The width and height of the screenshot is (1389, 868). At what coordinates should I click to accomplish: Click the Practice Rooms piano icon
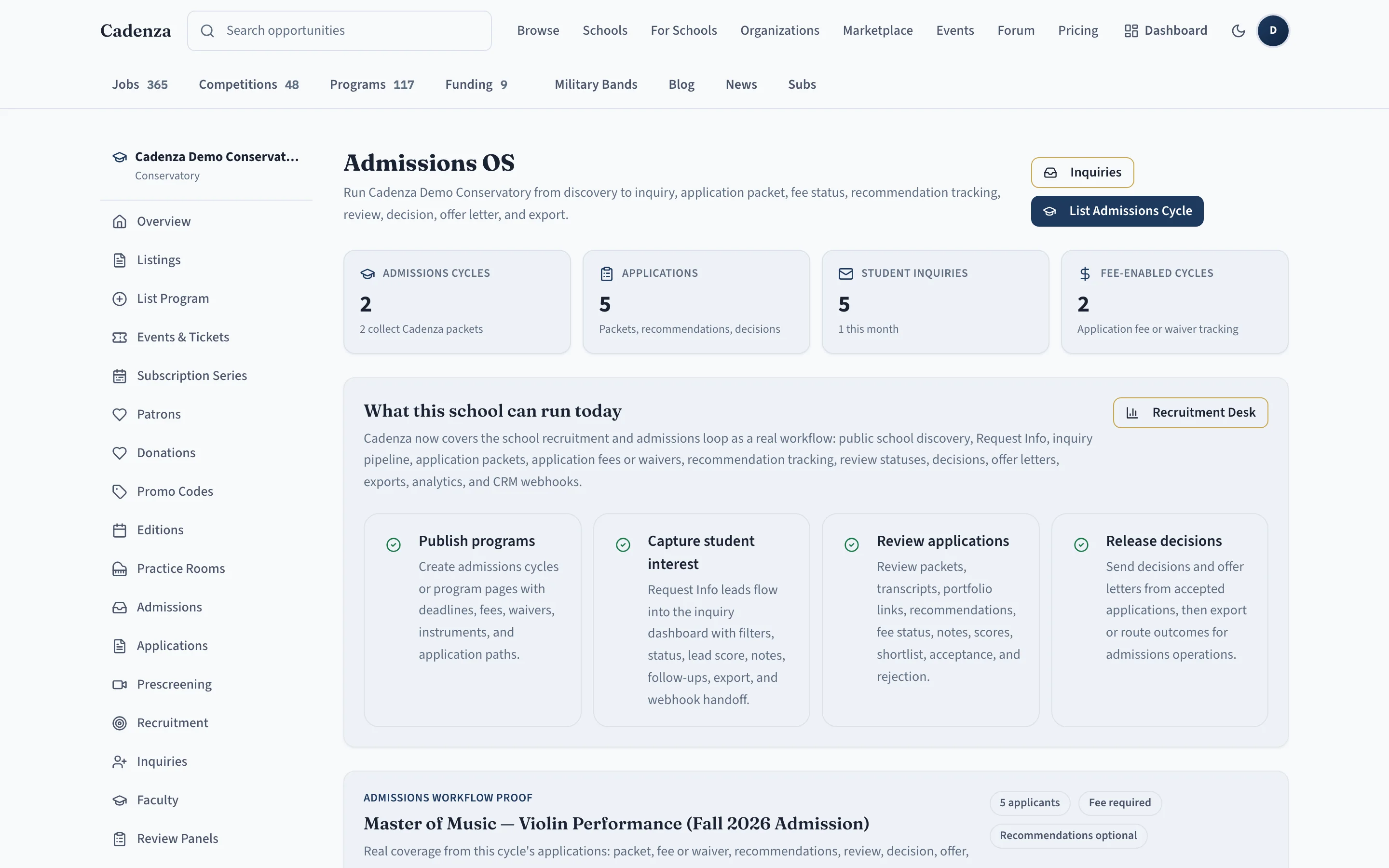point(120,569)
